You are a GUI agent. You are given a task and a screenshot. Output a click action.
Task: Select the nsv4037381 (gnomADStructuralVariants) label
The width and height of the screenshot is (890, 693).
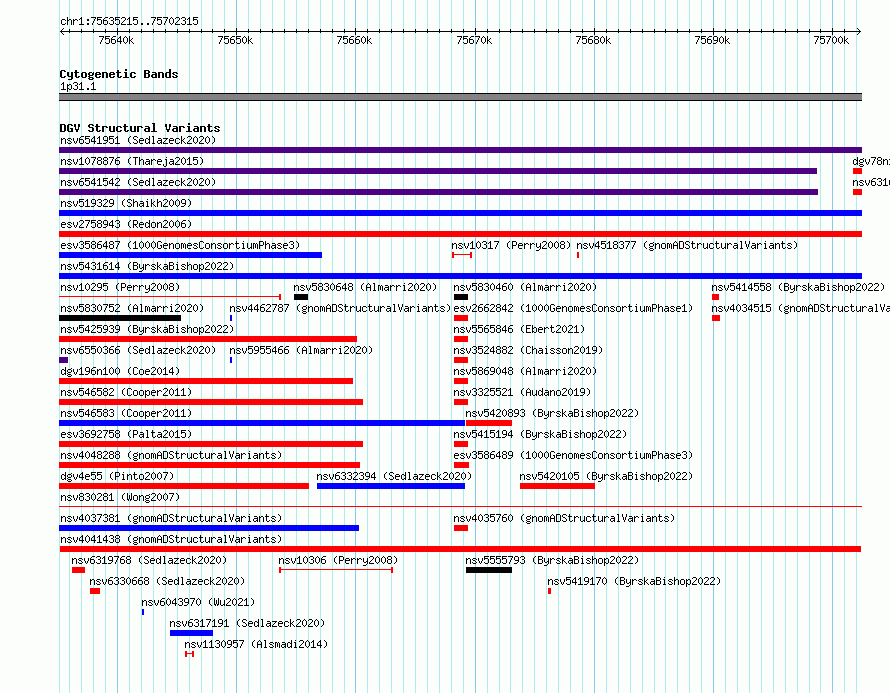click(171, 518)
